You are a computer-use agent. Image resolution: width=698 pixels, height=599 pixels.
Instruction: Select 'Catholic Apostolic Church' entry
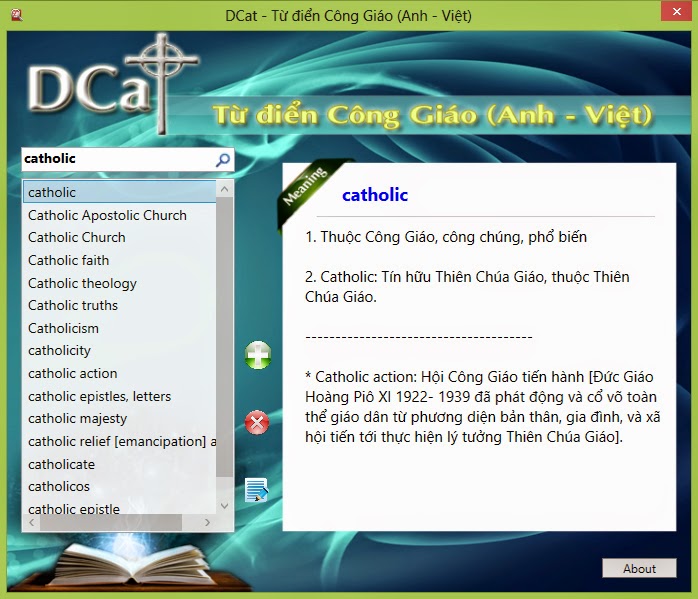(107, 215)
